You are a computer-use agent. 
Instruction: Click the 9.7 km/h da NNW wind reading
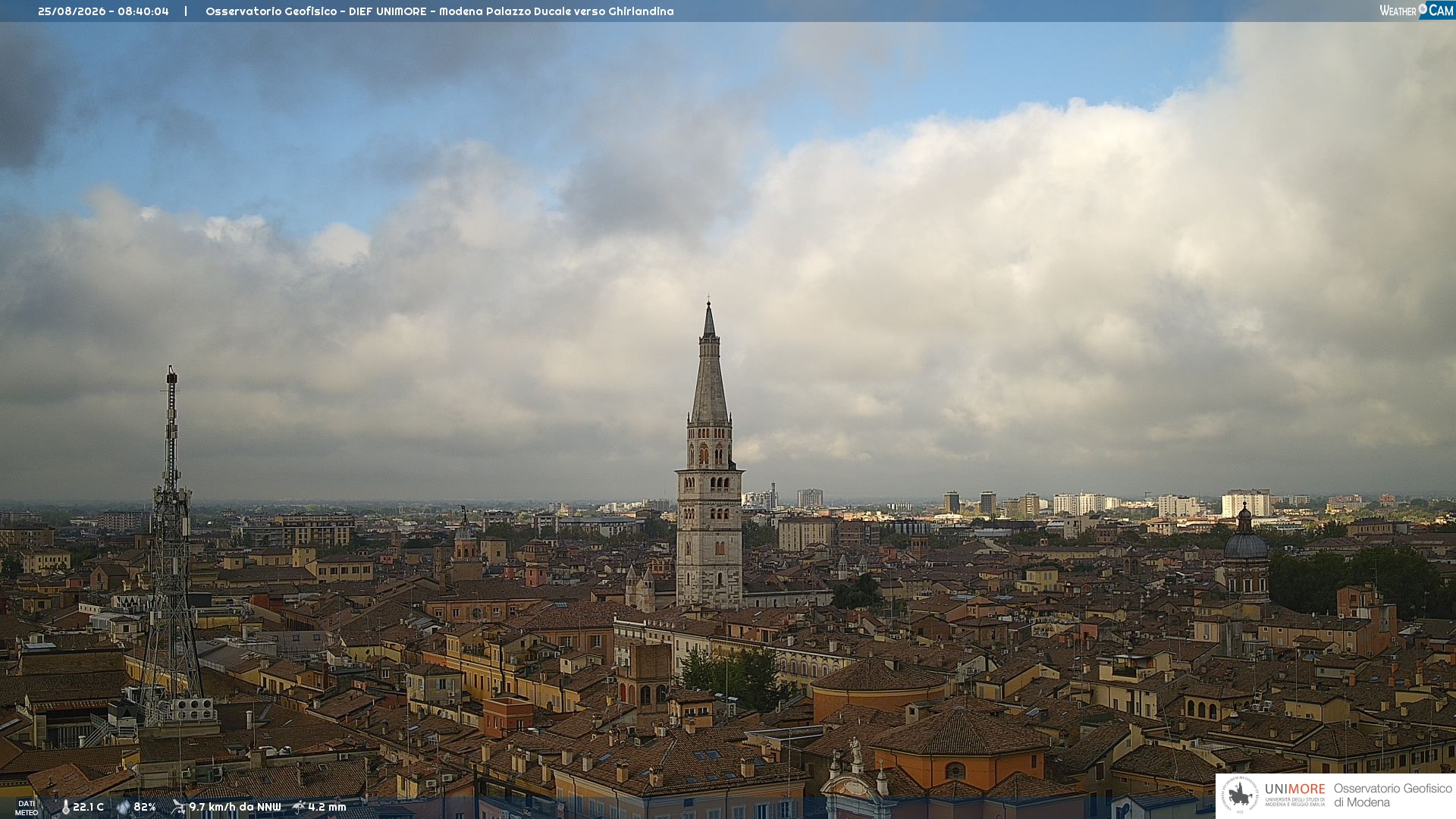coord(235,807)
